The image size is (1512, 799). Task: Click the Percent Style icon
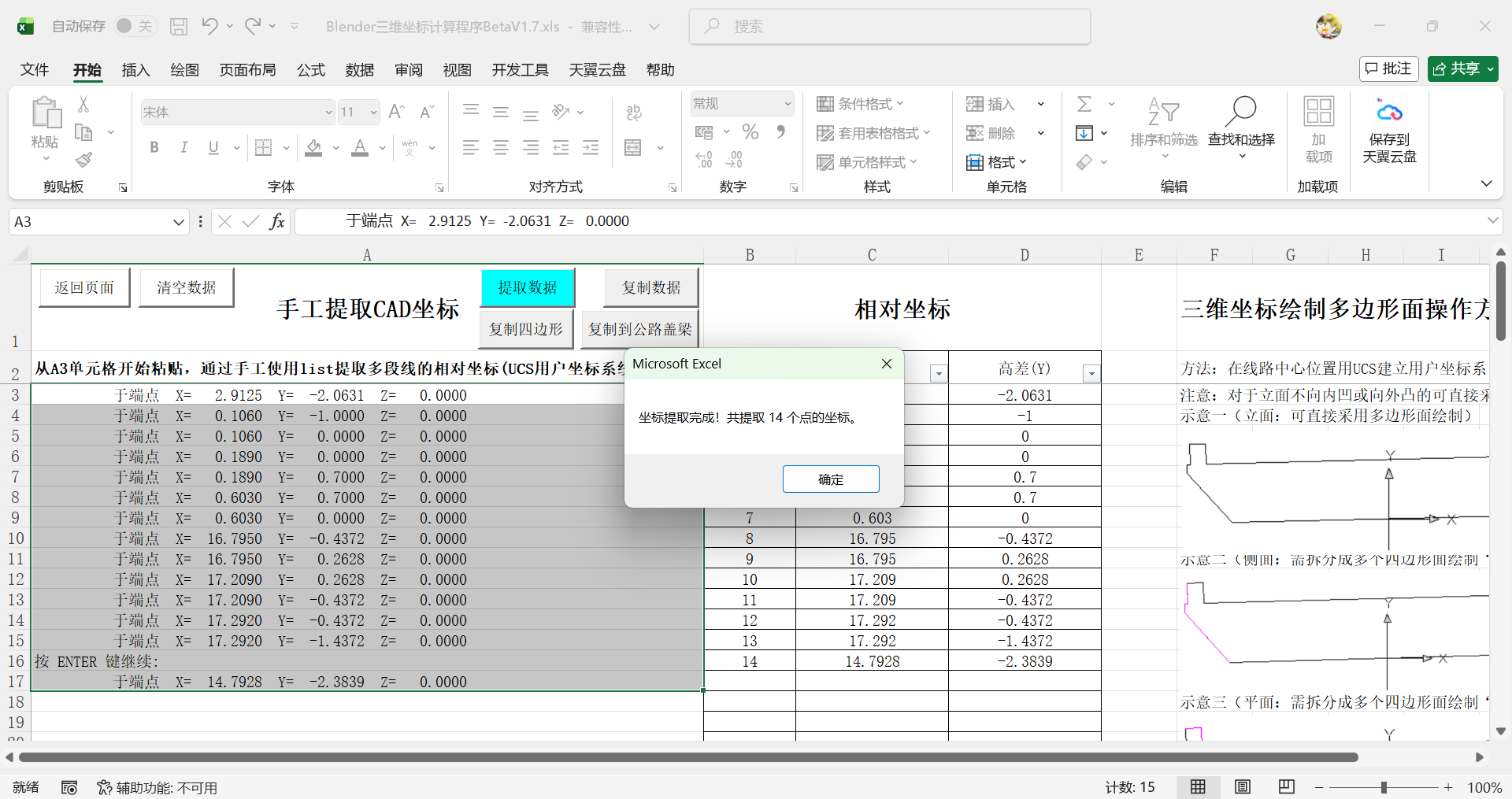[x=750, y=132]
